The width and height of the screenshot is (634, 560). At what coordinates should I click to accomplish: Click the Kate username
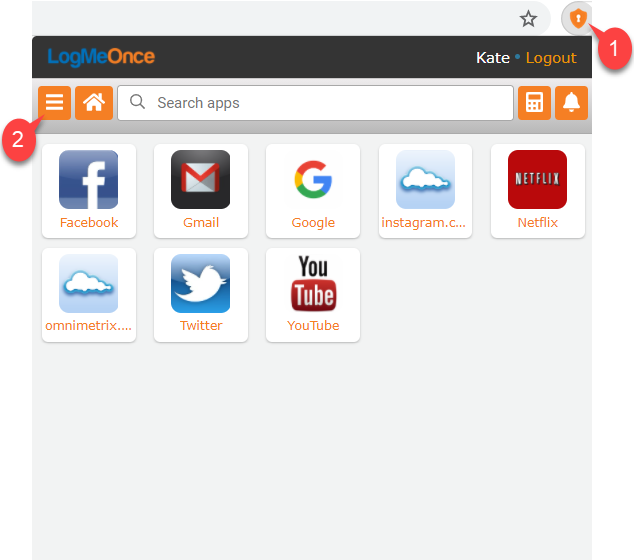492,58
